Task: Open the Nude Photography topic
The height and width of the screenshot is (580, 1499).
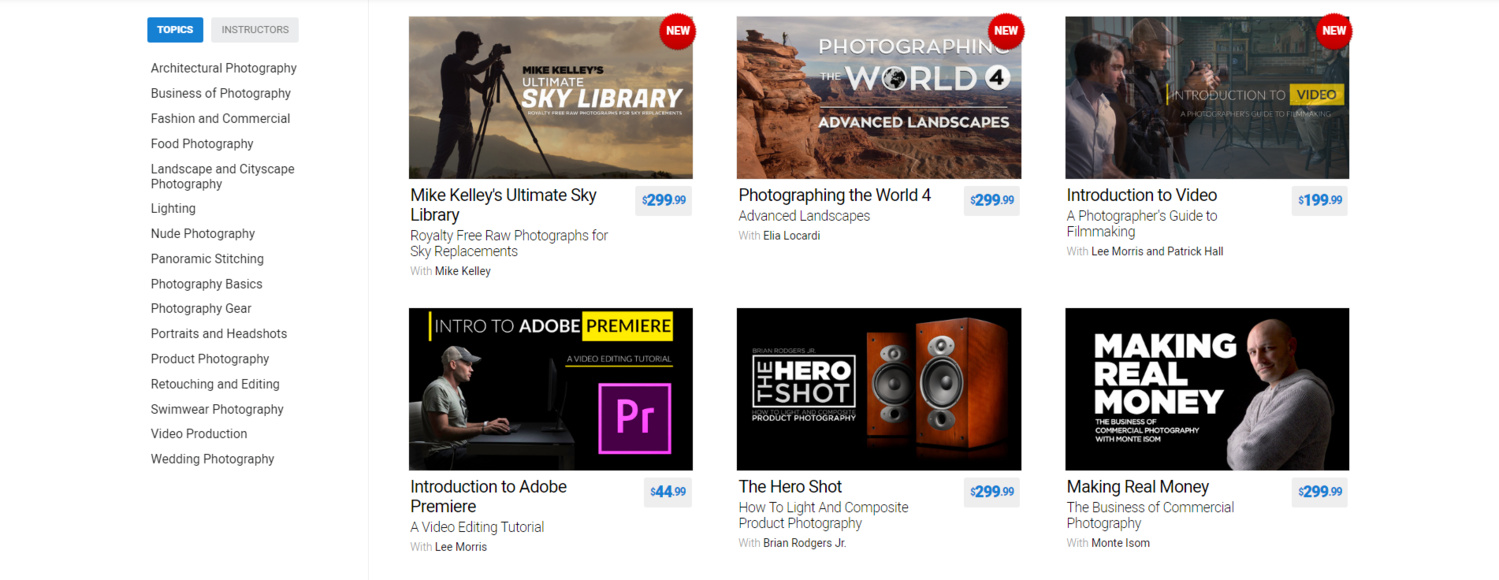Action: 203,234
